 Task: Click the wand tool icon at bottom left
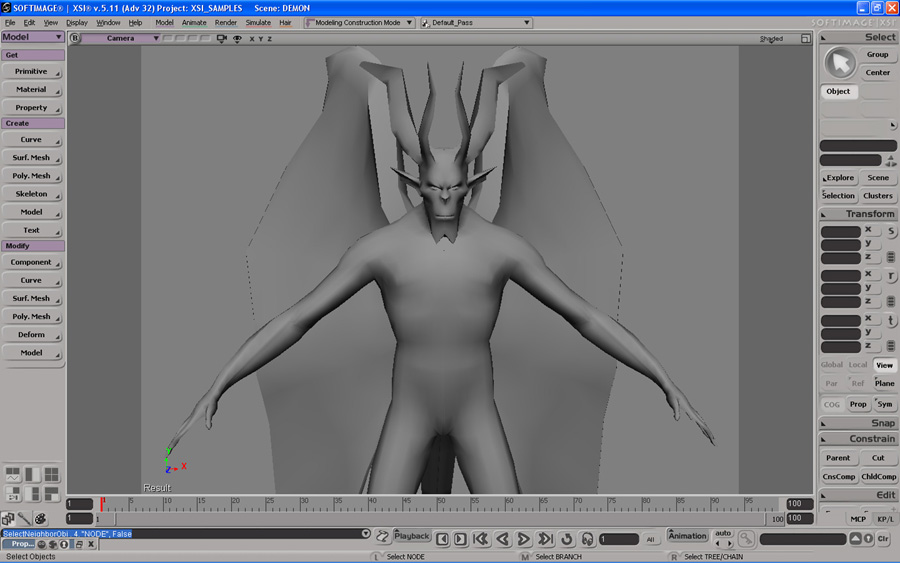tap(24, 519)
